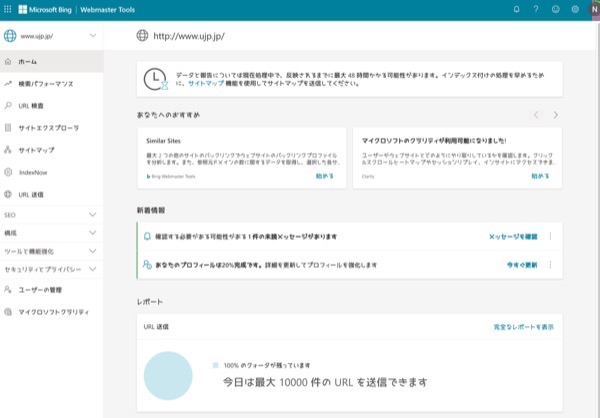Viewport: 600px width, 418px height.
Task: Click 完全なレポートを表示 link
Action: pos(523,327)
